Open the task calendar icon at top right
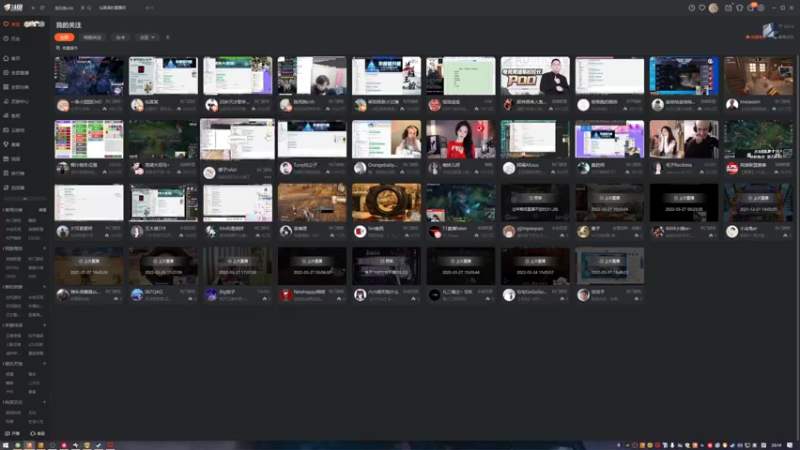This screenshot has width=800, height=450. 728,8
